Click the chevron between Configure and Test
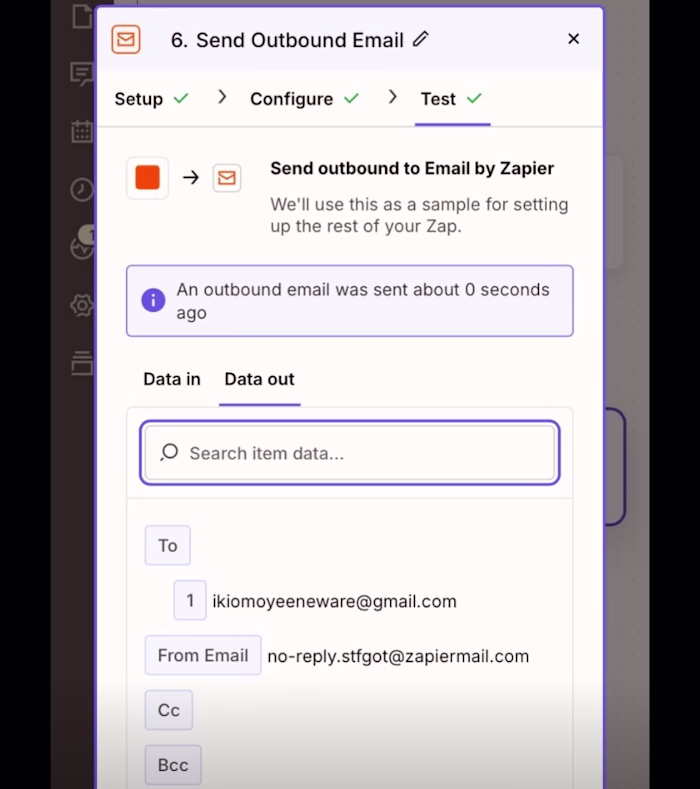700x789 pixels. coord(393,97)
